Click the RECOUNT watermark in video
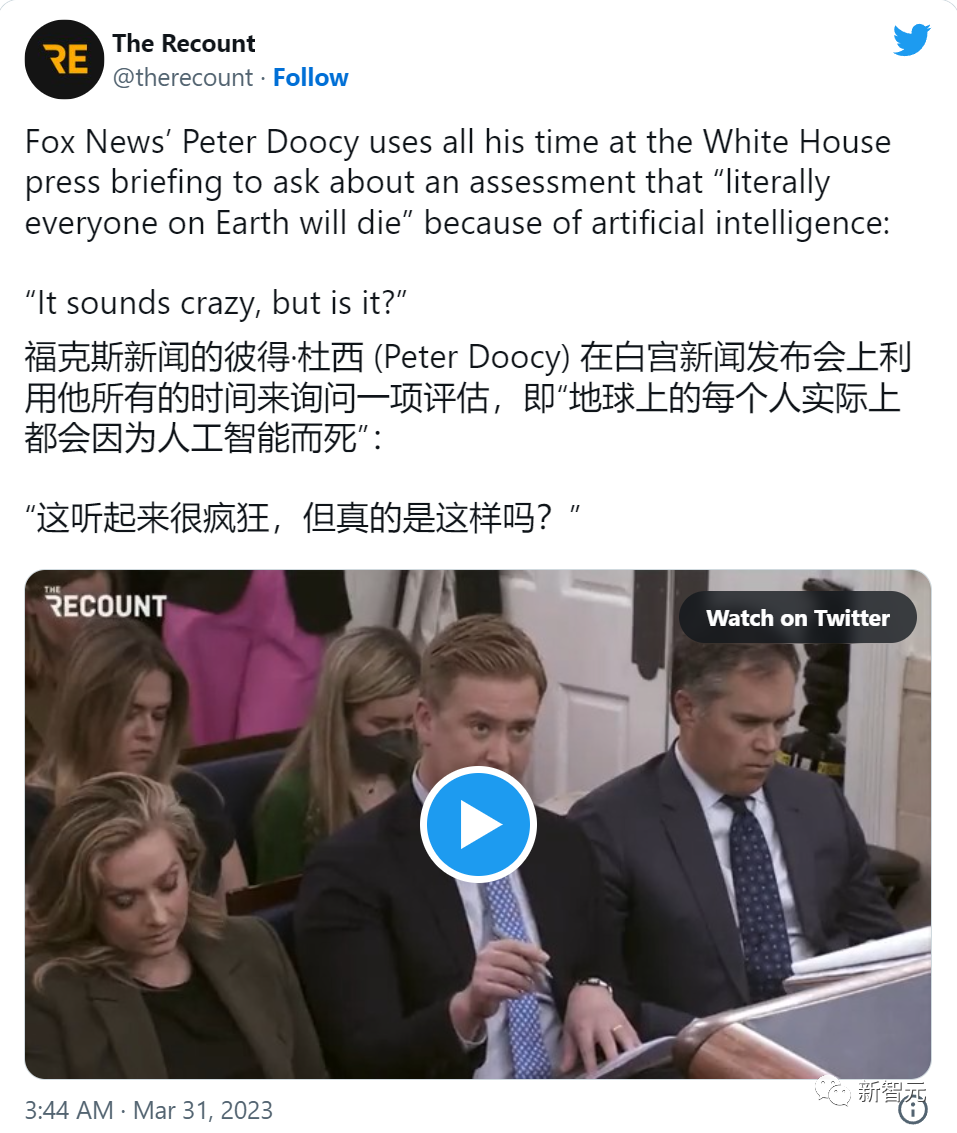The height and width of the screenshot is (1133, 957). (106, 603)
